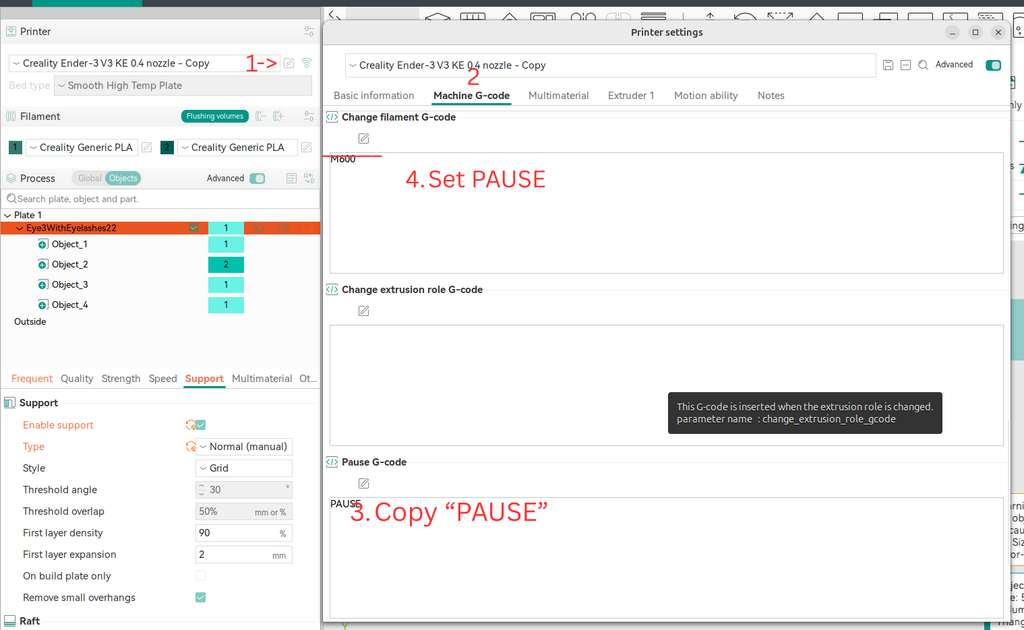Collapse Eye3WithEyelashes22 tree node
Image resolution: width=1024 pixels, height=630 pixels.
pos(19,228)
